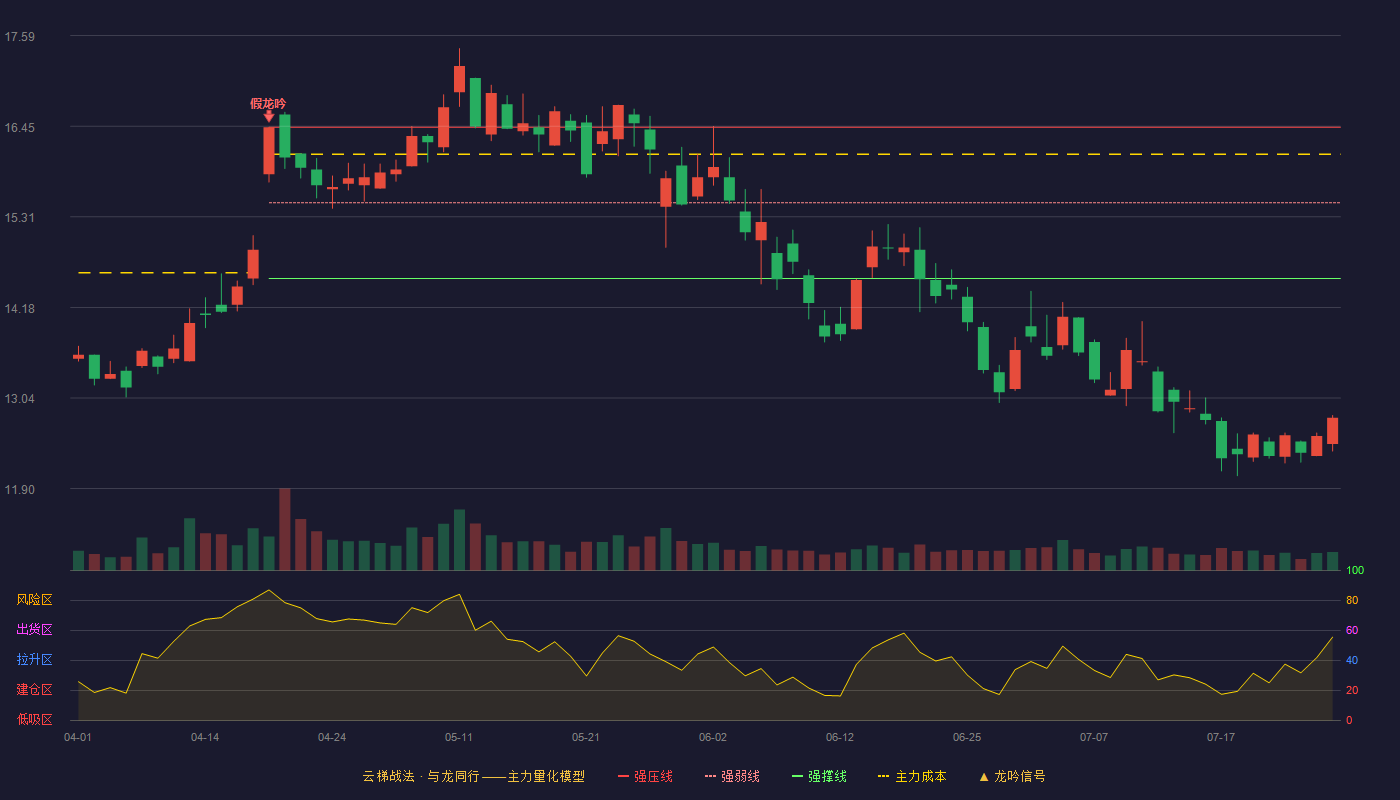The width and height of the screenshot is (1400, 800).
Task: Click the 04-01 date label
Action: (x=78, y=737)
